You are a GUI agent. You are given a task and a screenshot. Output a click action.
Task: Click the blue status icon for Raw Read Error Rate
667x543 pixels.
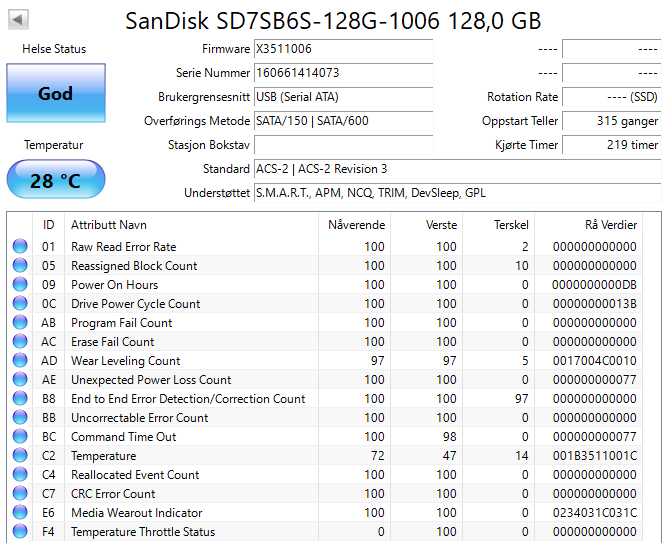[x=20, y=247]
